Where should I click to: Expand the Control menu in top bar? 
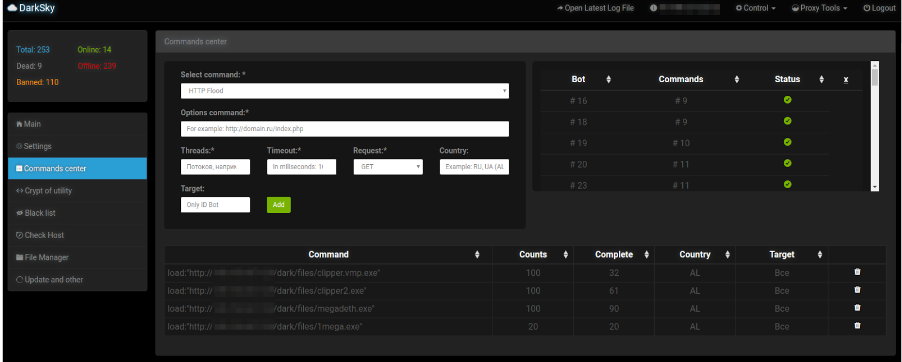point(755,9)
